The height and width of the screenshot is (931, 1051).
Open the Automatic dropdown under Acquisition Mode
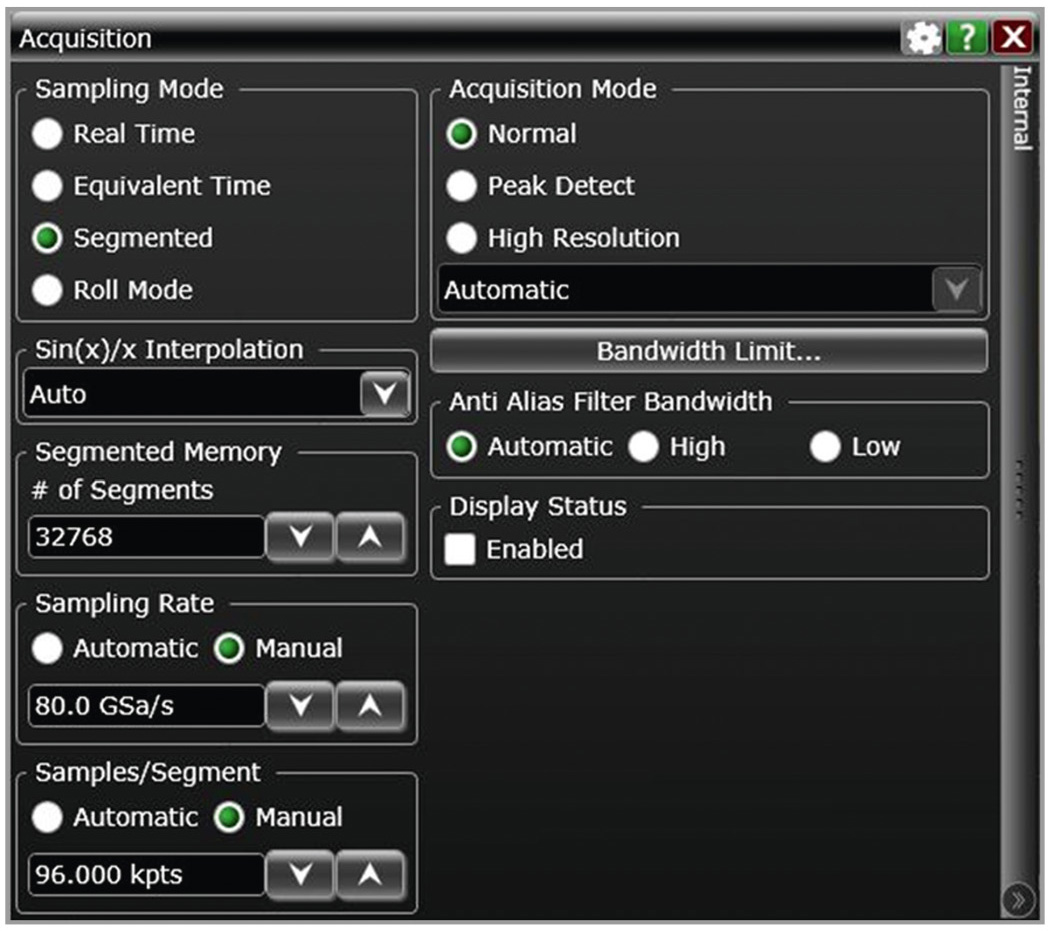coord(956,291)
